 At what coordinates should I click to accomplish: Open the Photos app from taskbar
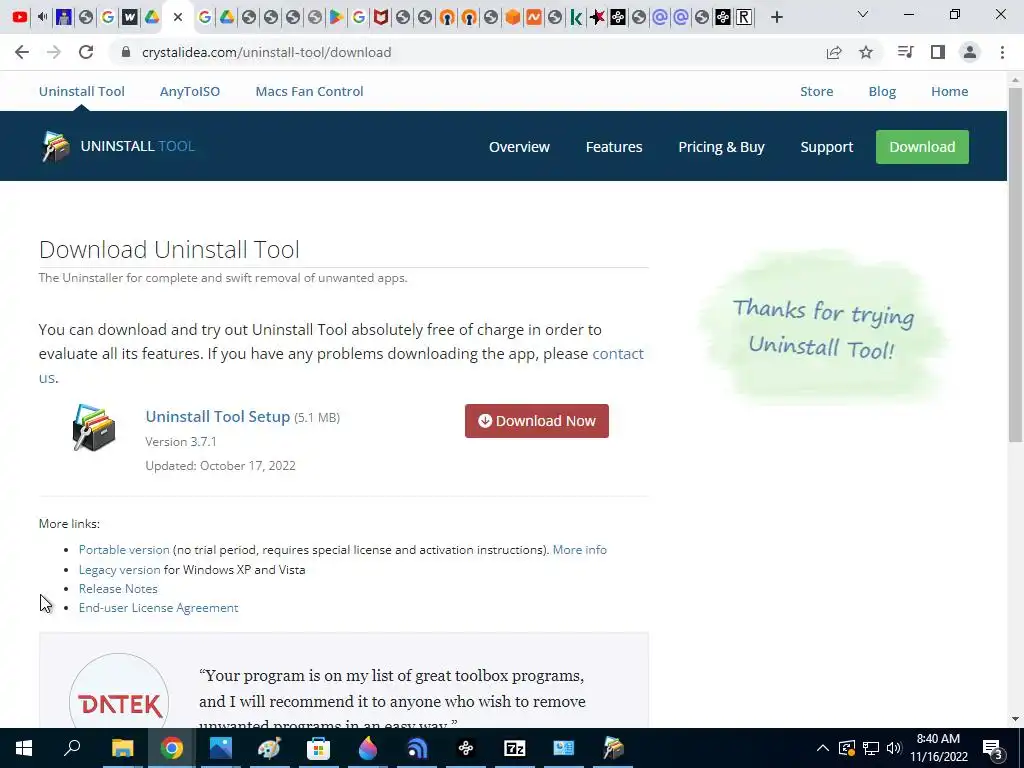pyautogui.click(x=221, y=748)
